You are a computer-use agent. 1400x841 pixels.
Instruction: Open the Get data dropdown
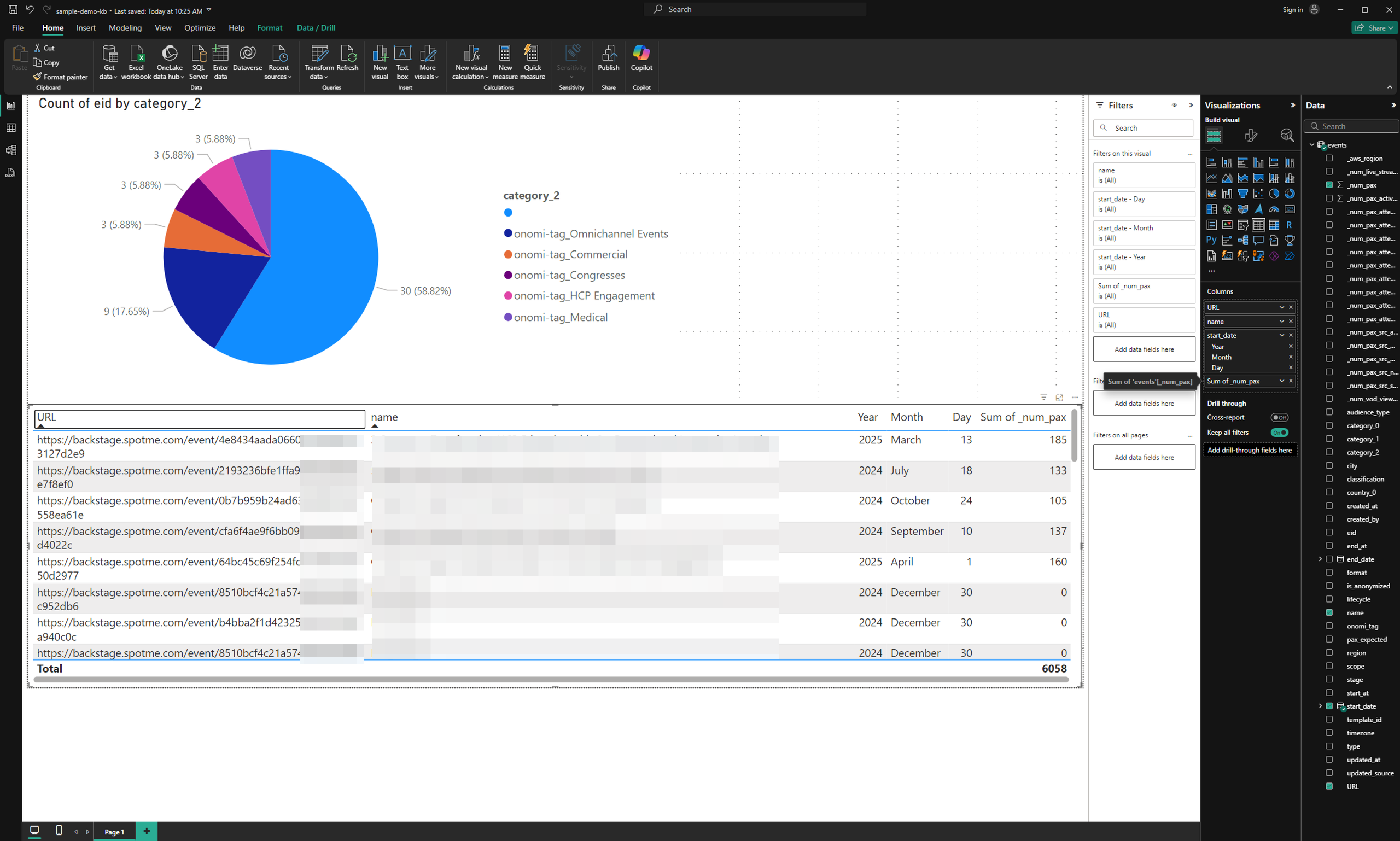click(109, 62)
